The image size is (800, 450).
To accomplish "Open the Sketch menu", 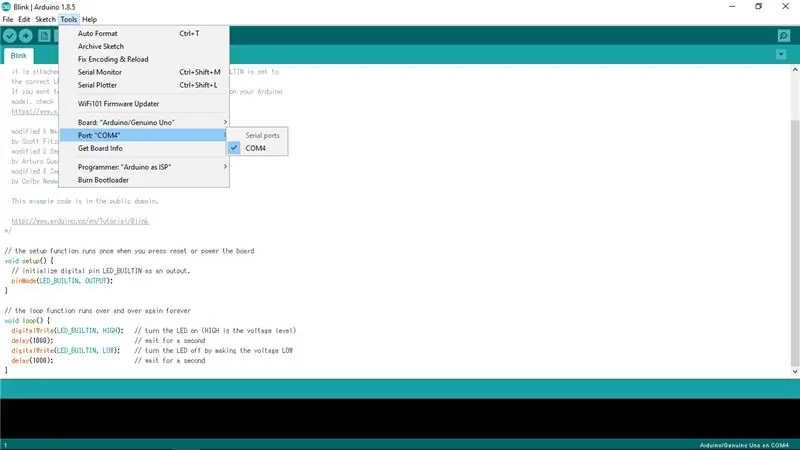I will click(45, 19).
